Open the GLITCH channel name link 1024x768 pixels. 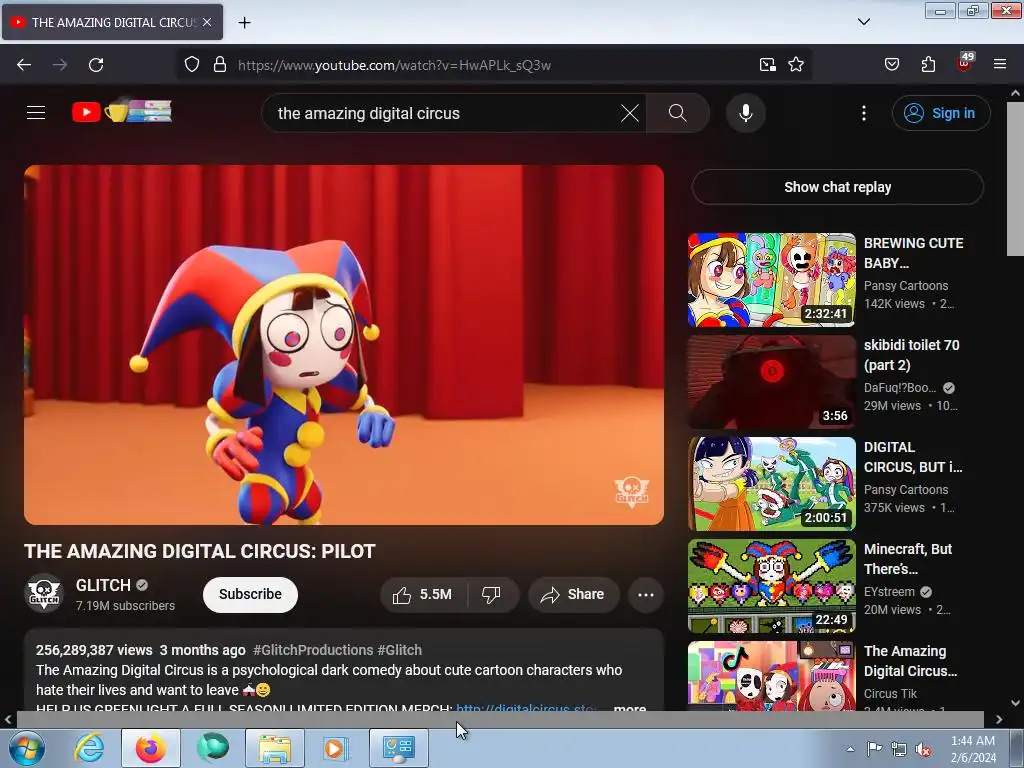(103, 585)
